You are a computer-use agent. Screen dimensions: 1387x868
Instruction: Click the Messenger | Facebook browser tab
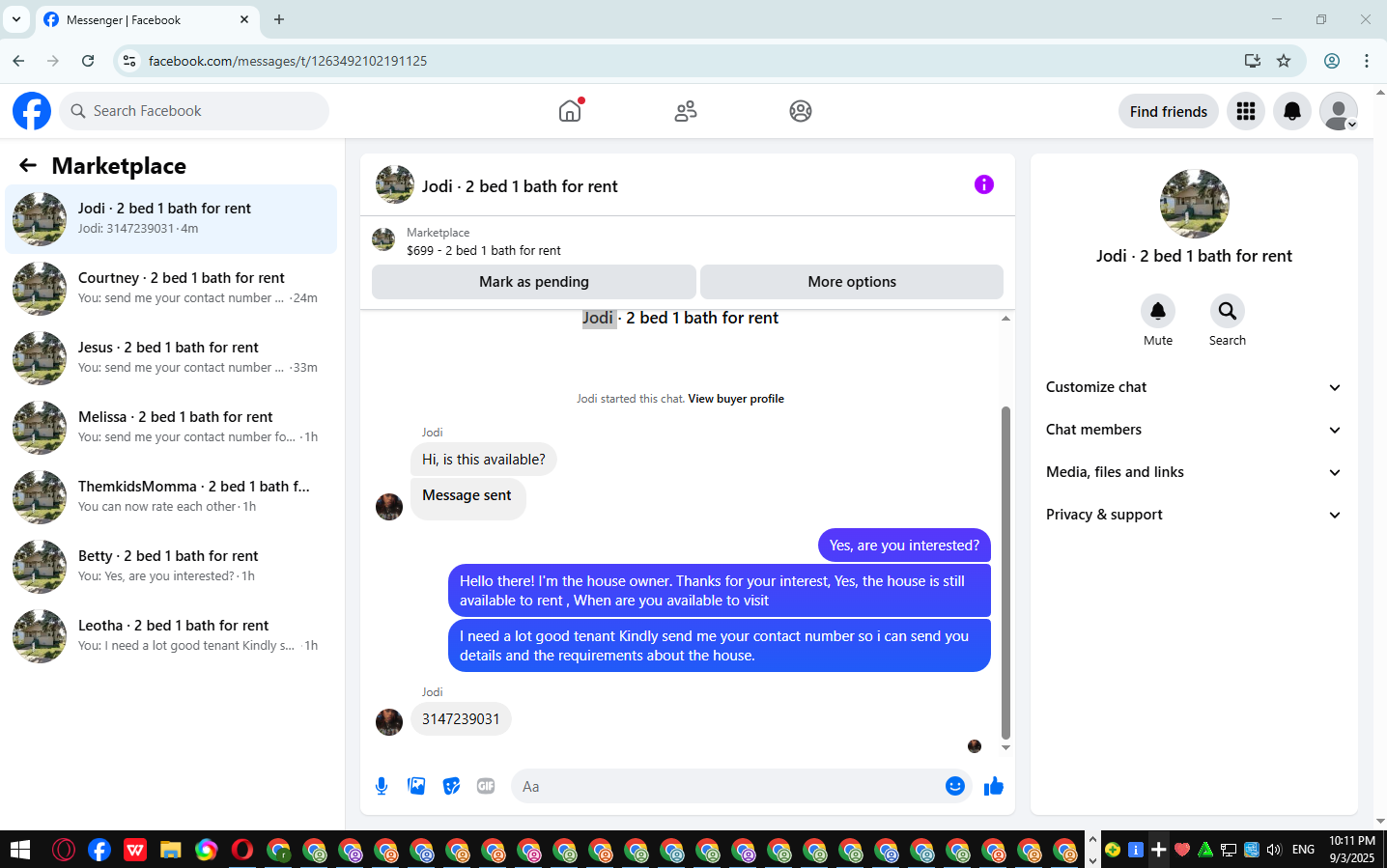coord(147,19)
